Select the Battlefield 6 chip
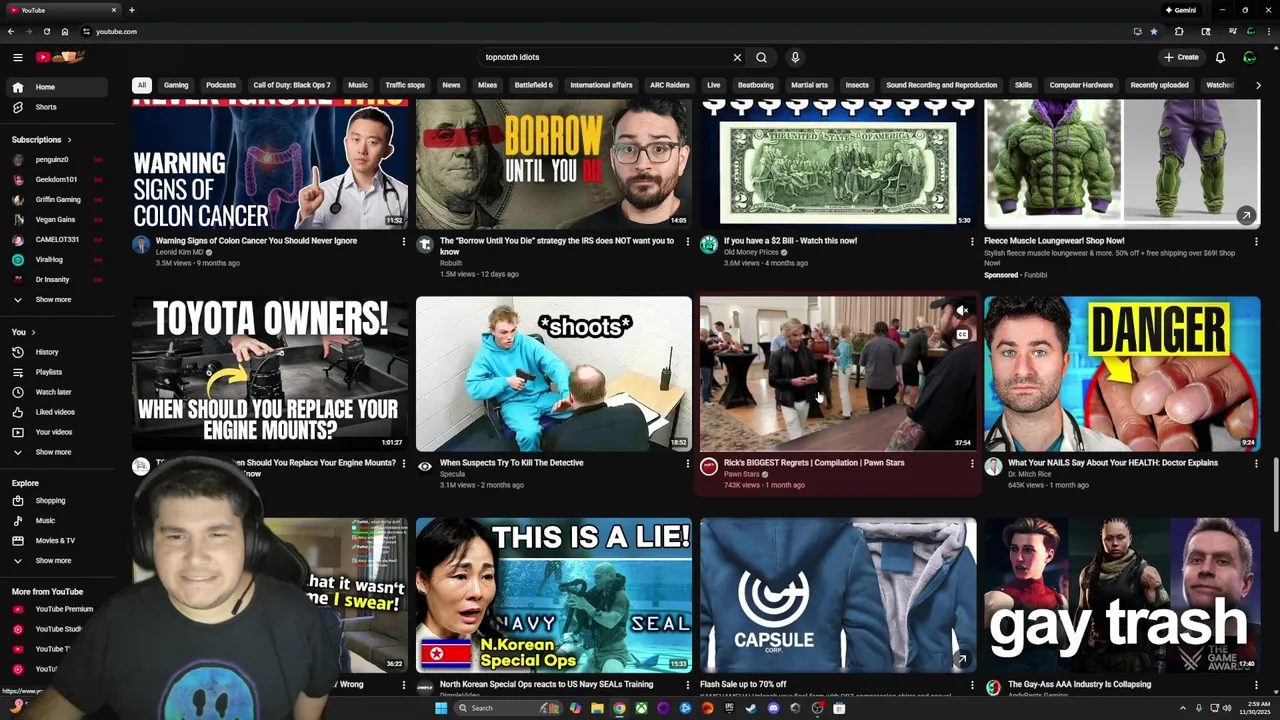 coord(533,85)
